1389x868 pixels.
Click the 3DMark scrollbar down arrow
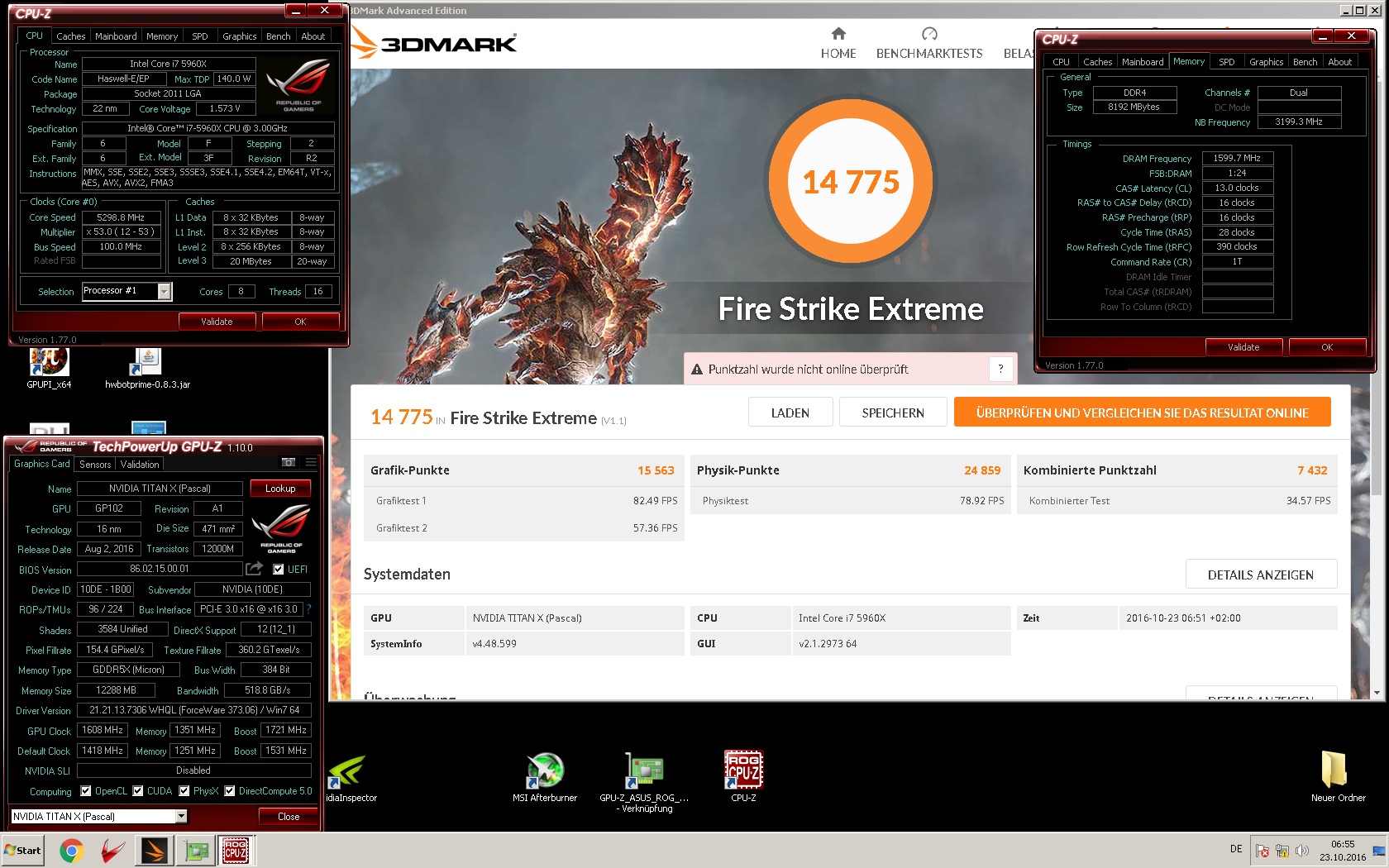coord(1377,693)
